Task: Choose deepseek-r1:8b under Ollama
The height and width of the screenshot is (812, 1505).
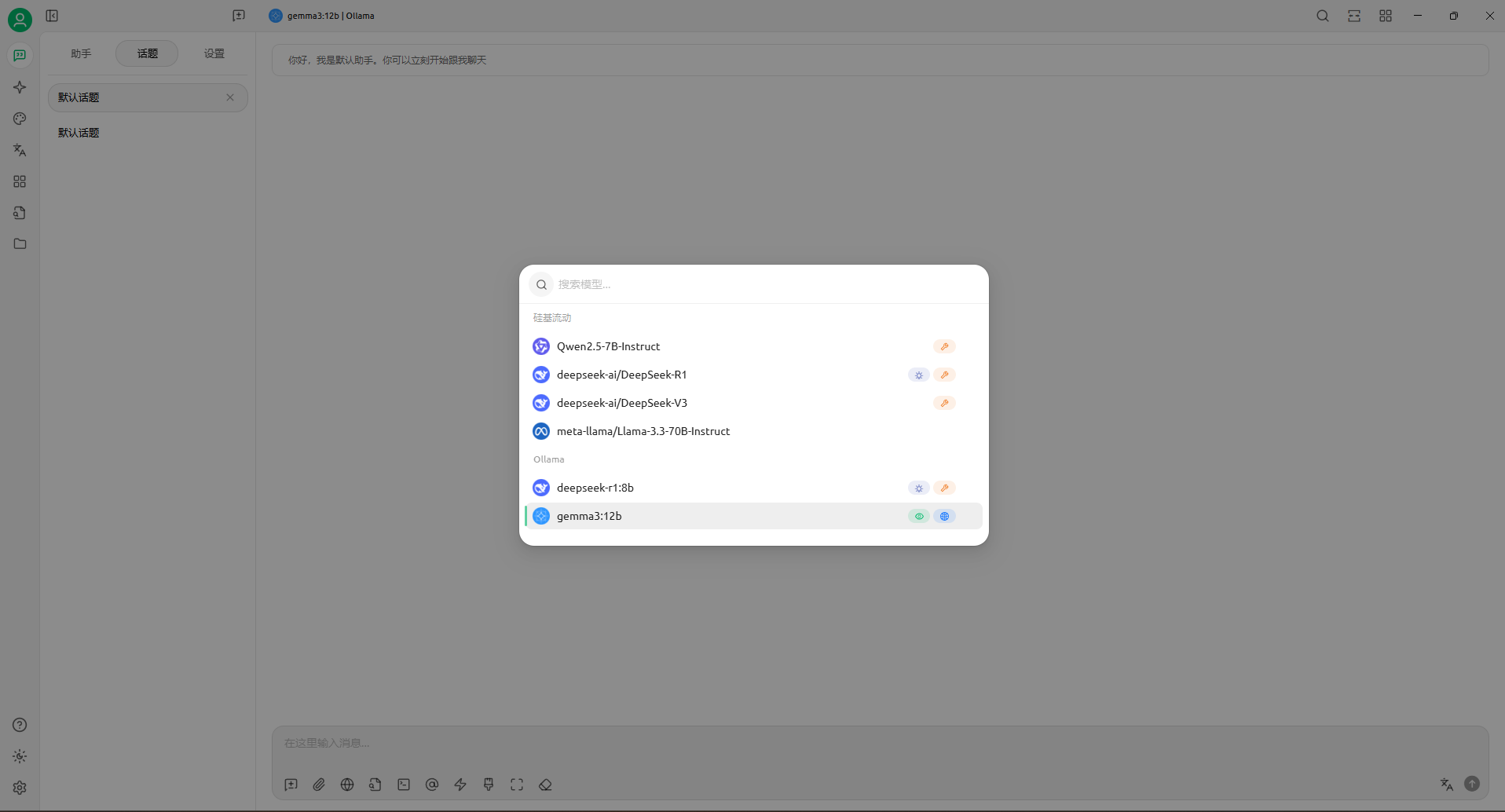Action: click(x=595, y=488)
